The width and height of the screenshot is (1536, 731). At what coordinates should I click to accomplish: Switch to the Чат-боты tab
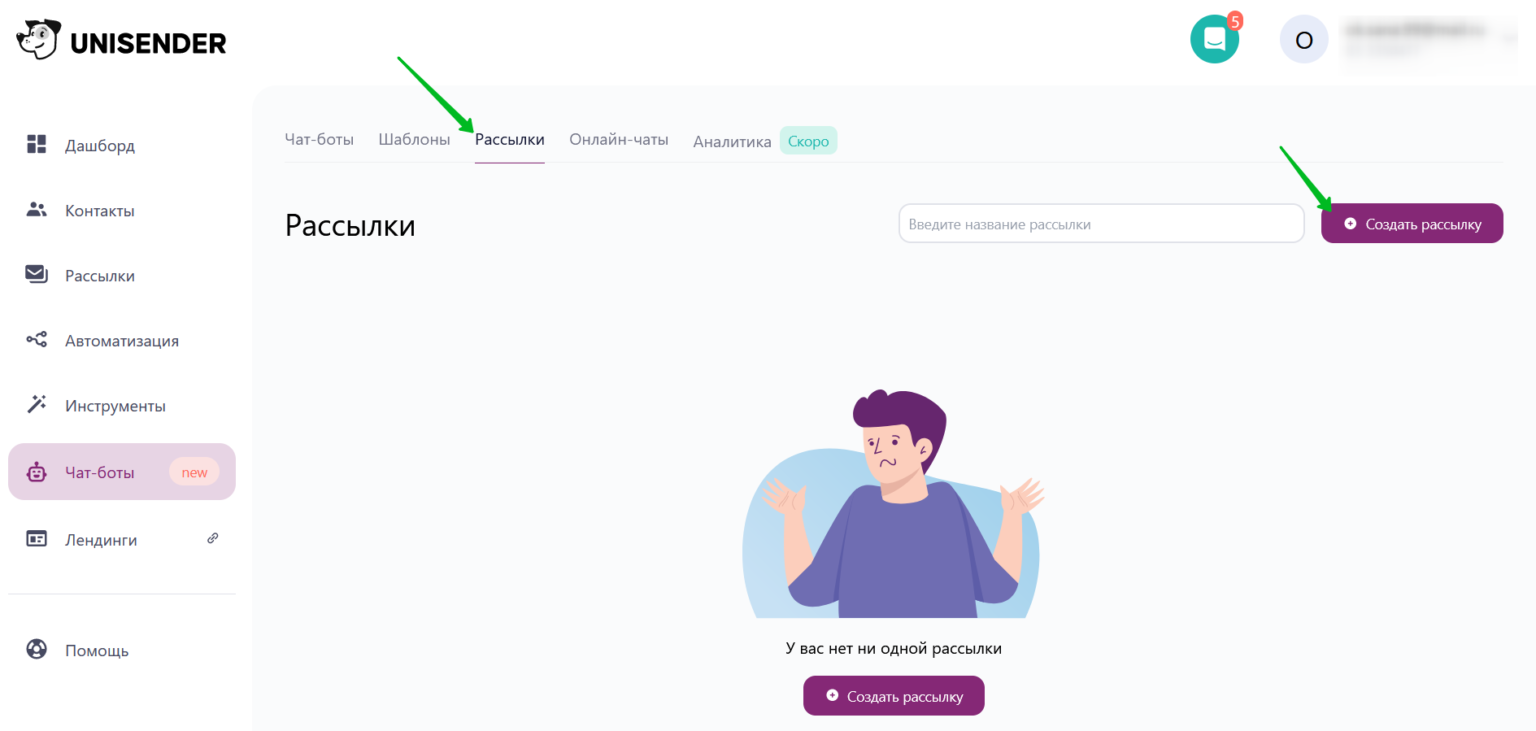(x=319, y=140)
